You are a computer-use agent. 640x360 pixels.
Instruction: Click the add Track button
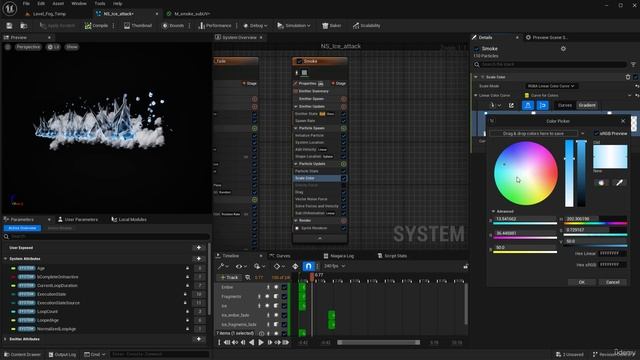pos(229,278)
